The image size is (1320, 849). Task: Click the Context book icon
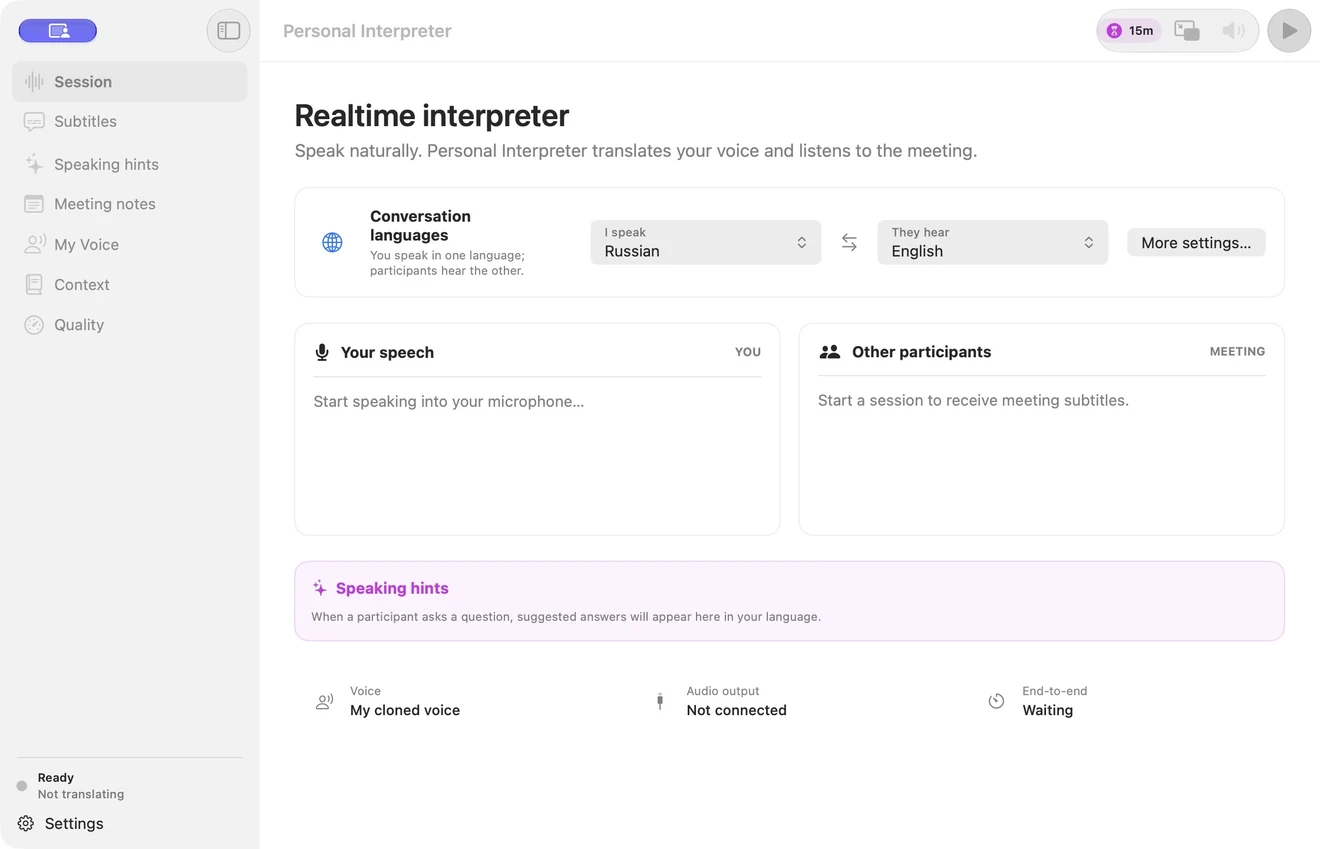tap(34, 284)
